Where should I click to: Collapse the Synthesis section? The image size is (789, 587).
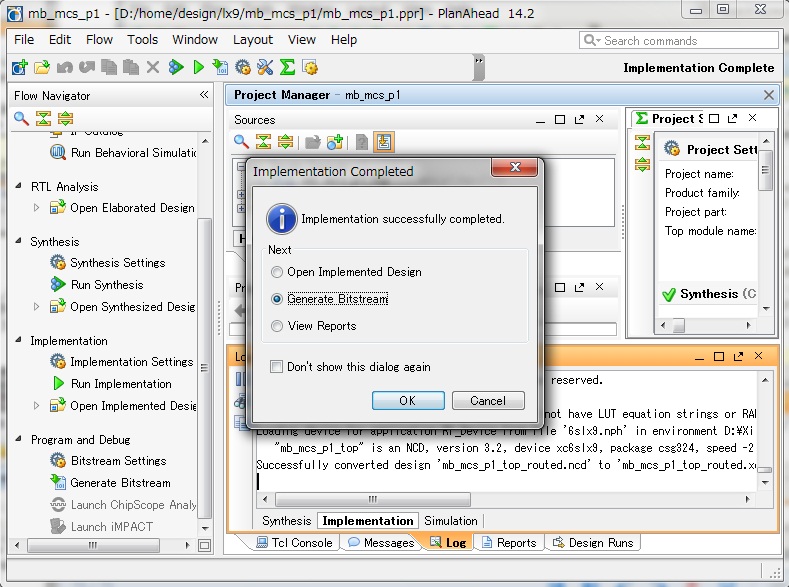click(x=19, y=241)
